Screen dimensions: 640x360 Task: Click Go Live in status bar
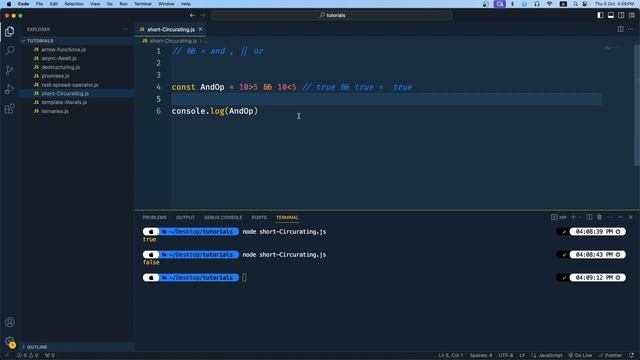(580, 356)
